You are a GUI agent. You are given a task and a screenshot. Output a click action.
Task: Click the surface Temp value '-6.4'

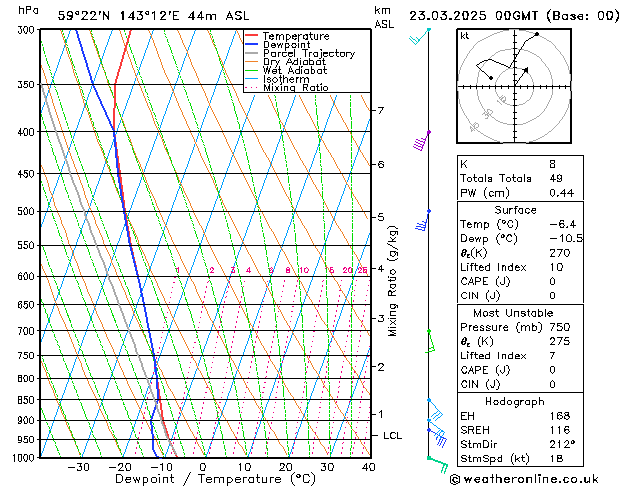click(x=562, y=224)
